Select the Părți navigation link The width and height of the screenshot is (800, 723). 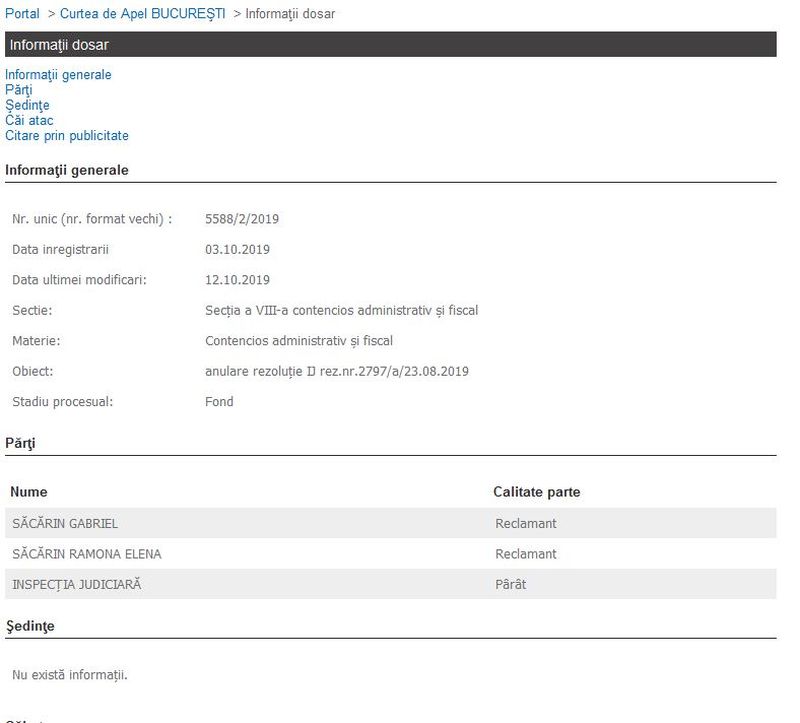(19, 90)
